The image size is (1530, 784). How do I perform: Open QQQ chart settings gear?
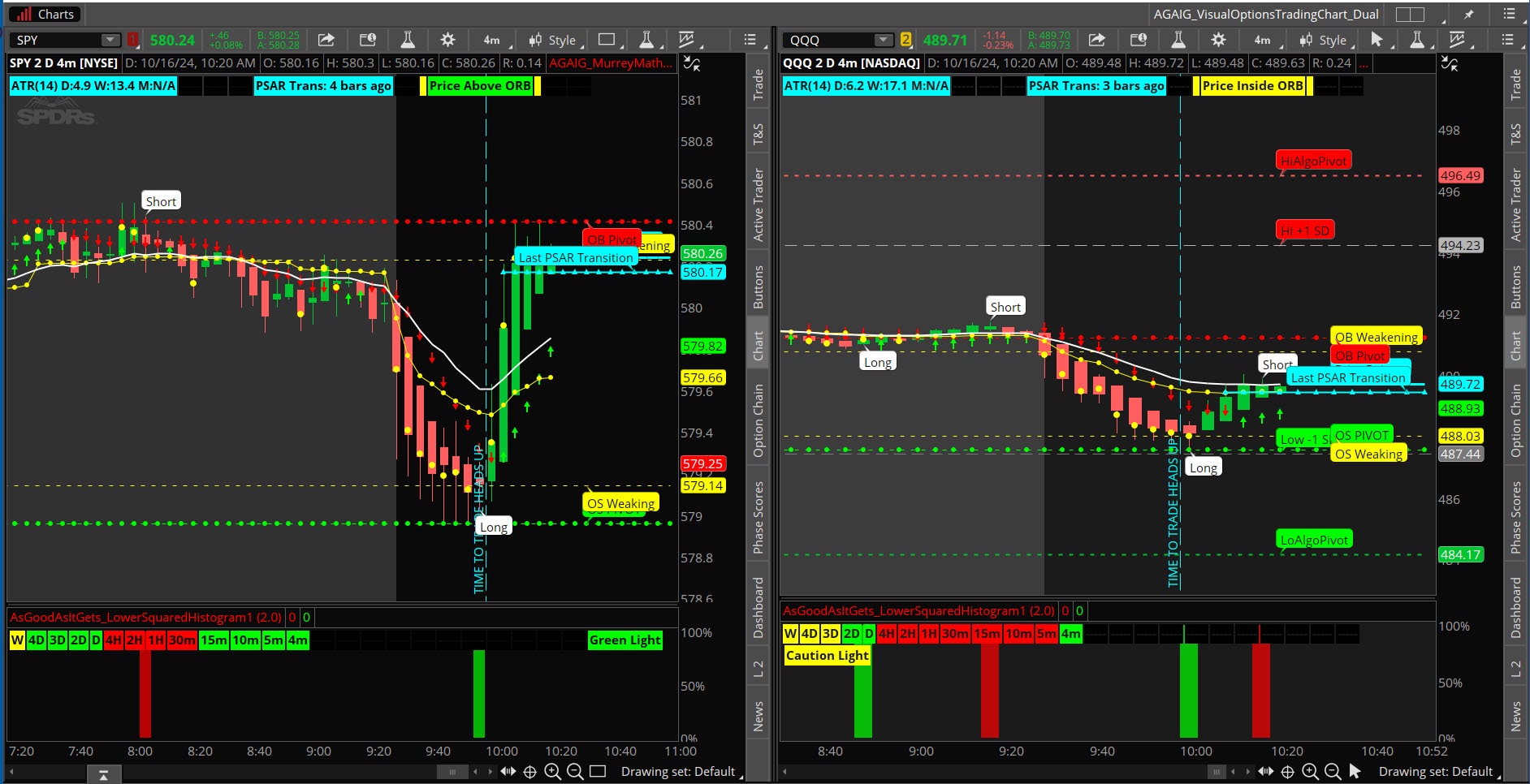coord(1218,40)
